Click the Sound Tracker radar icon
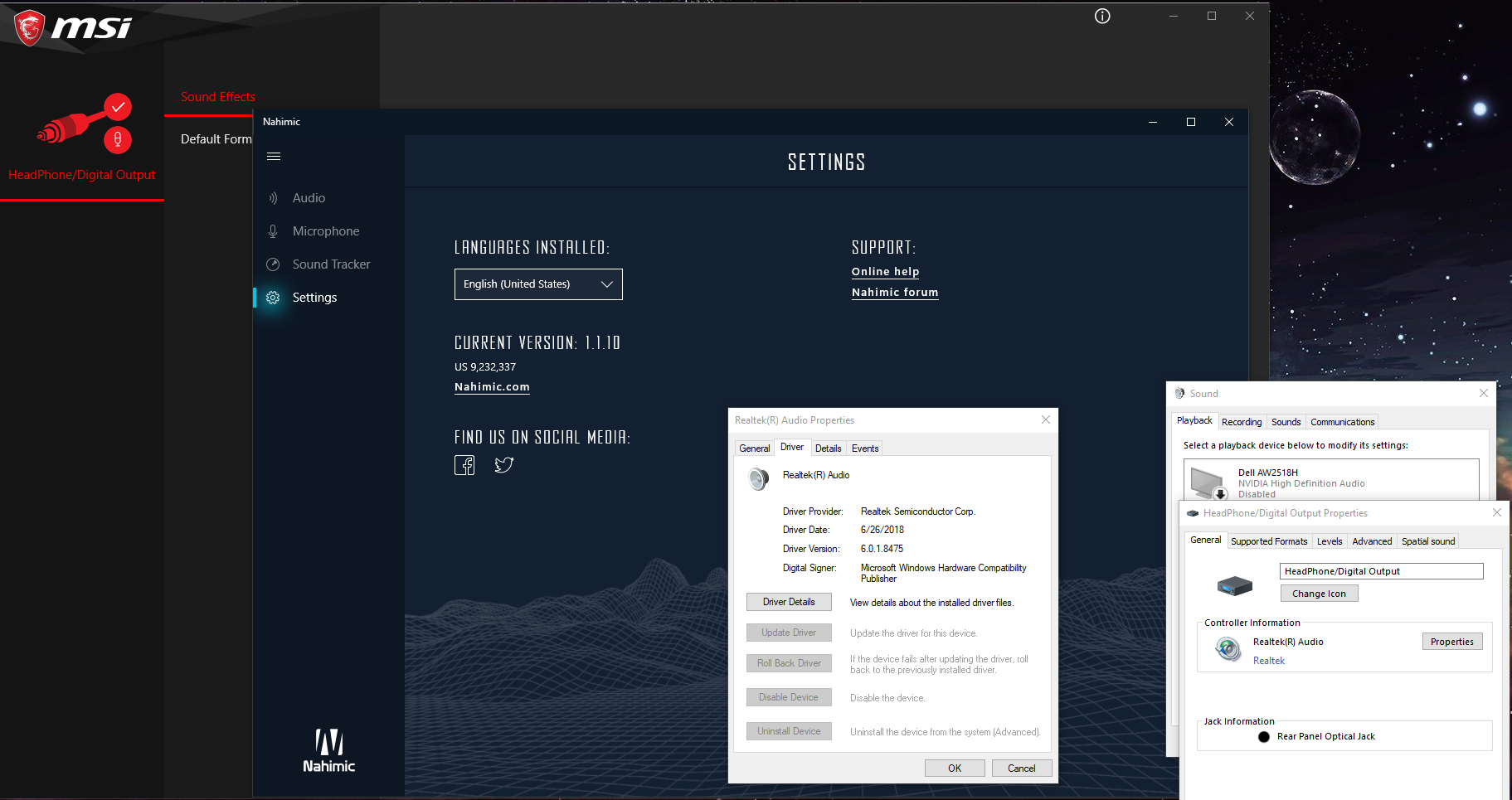The width and height of the screenshot is (1512, 800). 273,264
